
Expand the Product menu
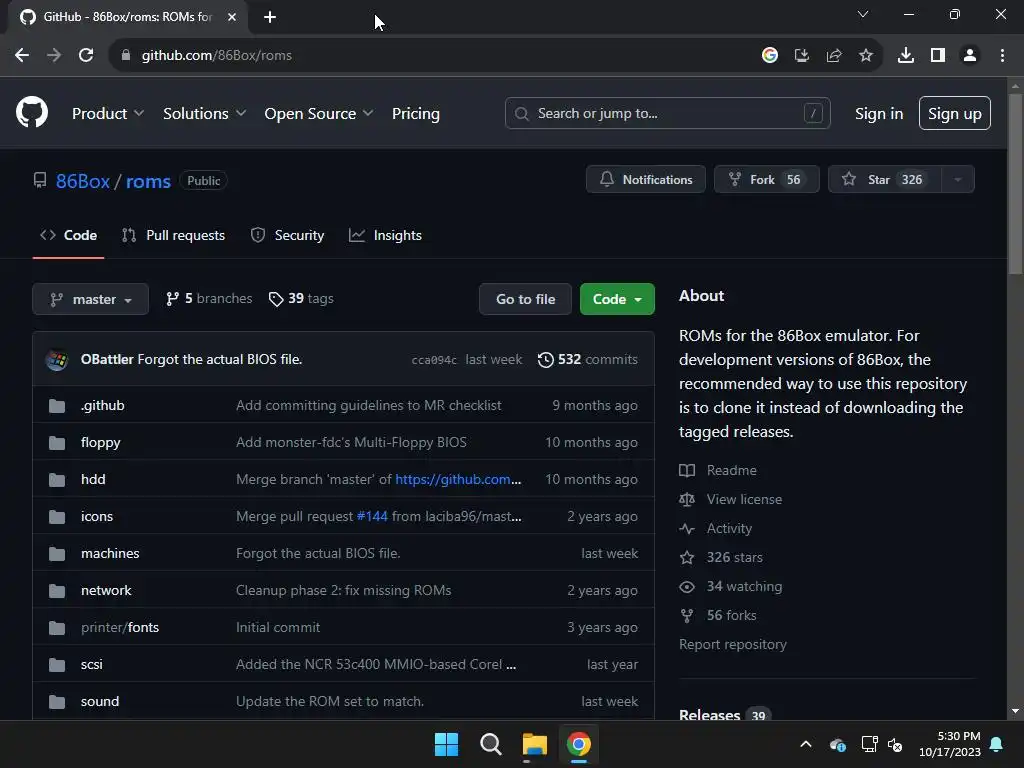[108, 113]
